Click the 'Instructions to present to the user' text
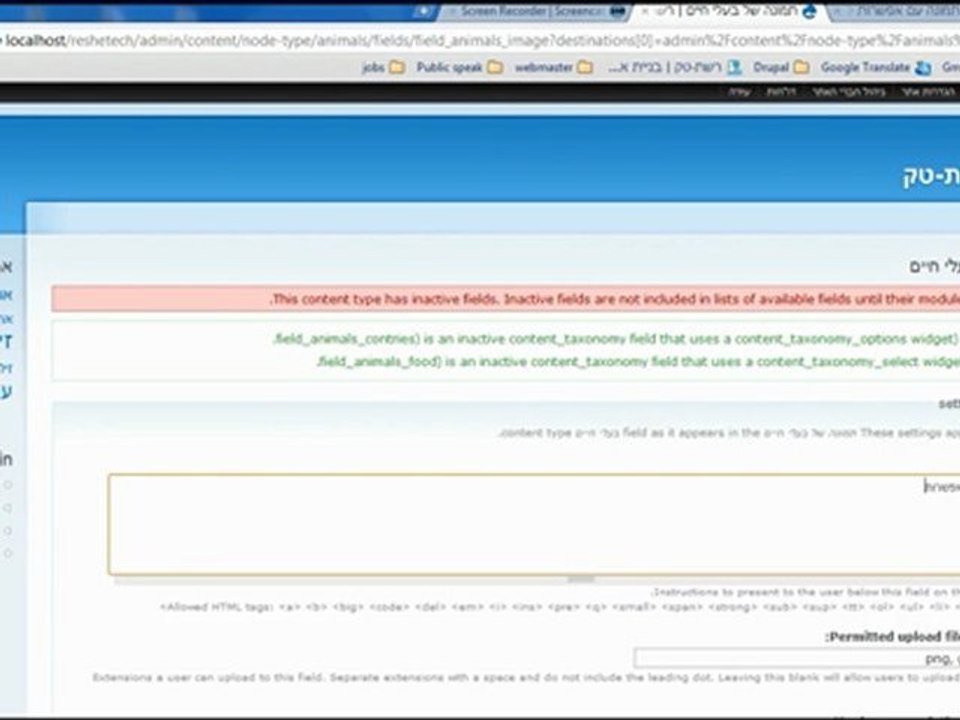The width and height of the screenshot is (960, 720). [805, 593]
